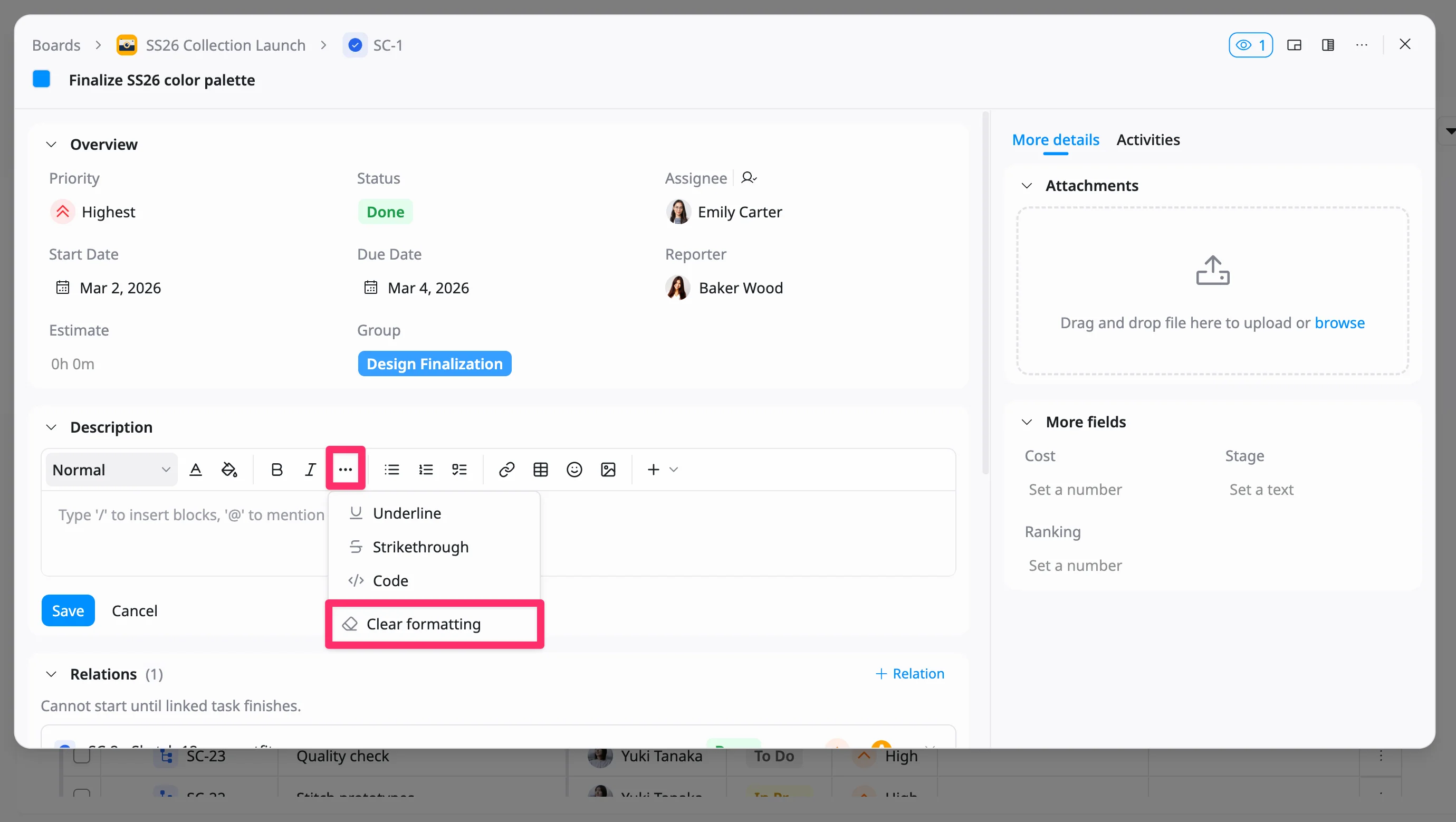The image size is (1456, 822).
Task: Click the upload icon in attachments dropzone
Action: pos(1212,270)
